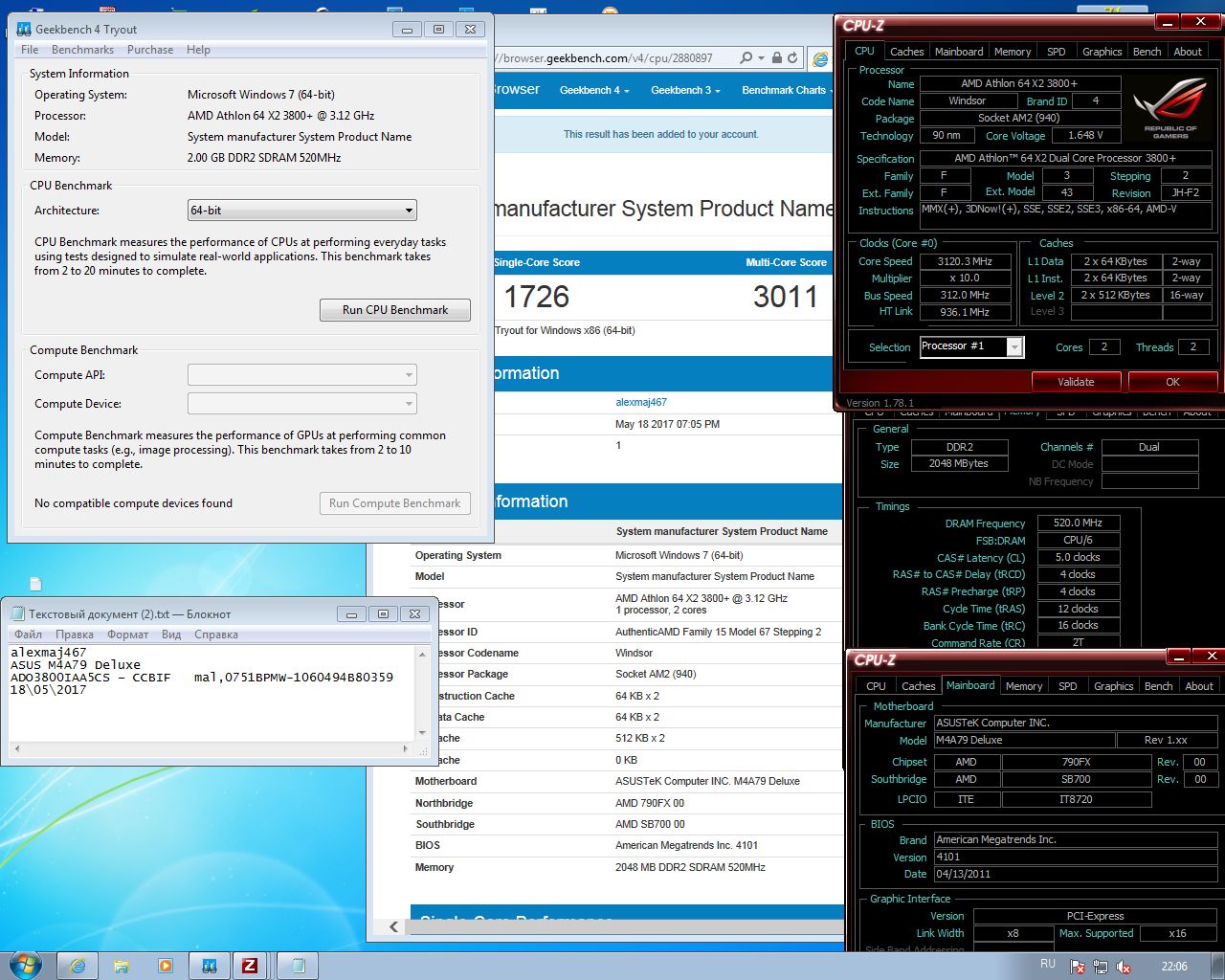Screen dimensions: 1225x980
Task: Refresh the Geekbench browser page
Action: point(792,57)
